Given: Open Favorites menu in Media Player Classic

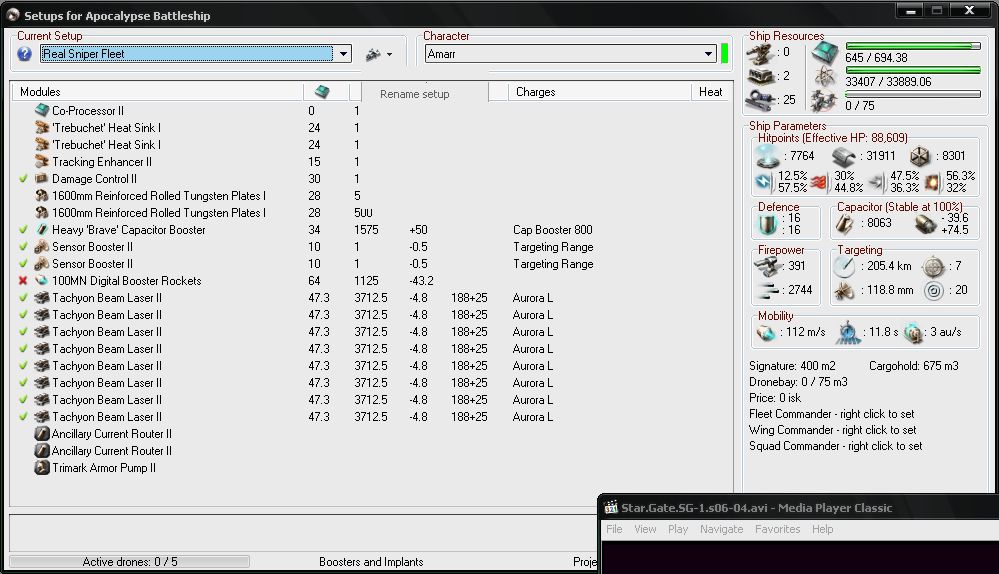Looking at the screenshot, I should pos(777,529).
